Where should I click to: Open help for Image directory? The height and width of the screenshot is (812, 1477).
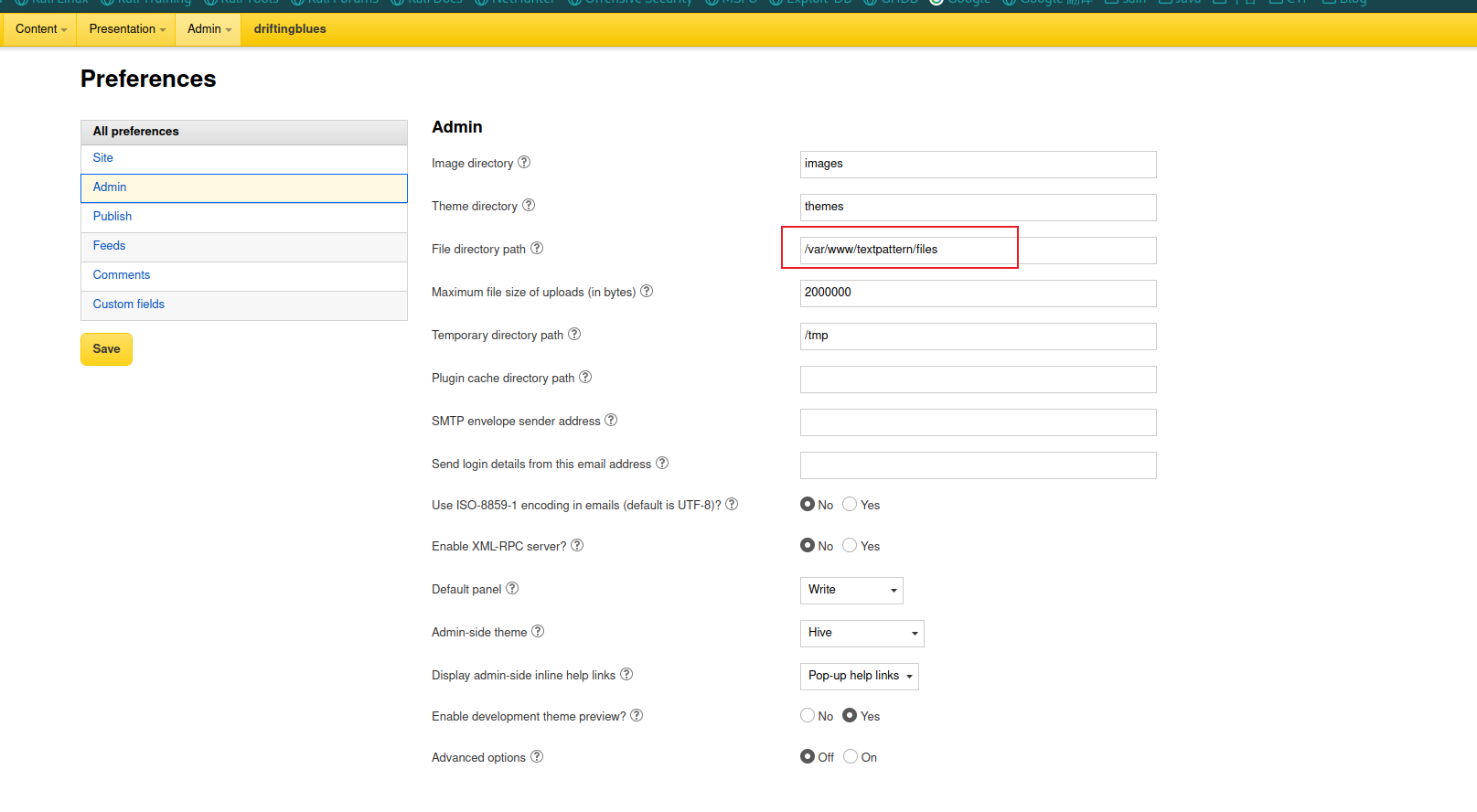coord(524,162)
